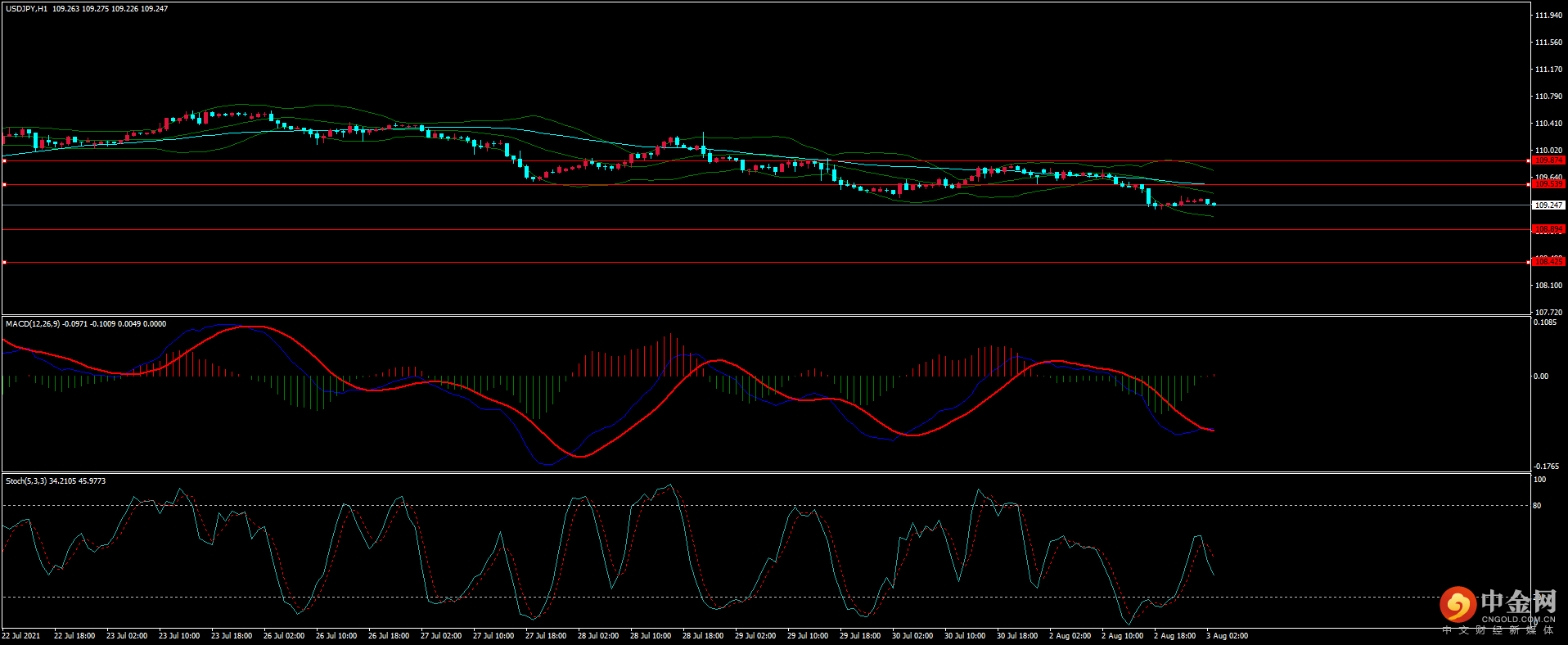This screenshot has height=645, width=1568.
Task: Click the MACD(12,26,9) indicator label
Action: [x=32, y=324]
